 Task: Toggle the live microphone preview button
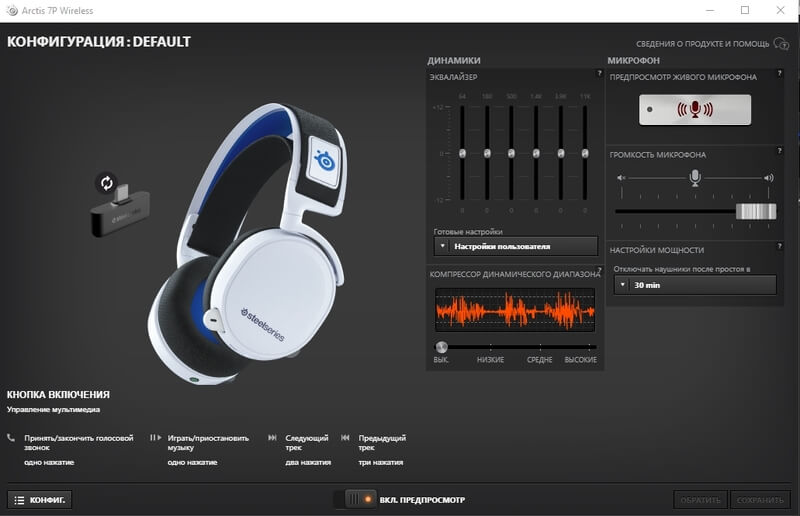(x=694, y=109)
